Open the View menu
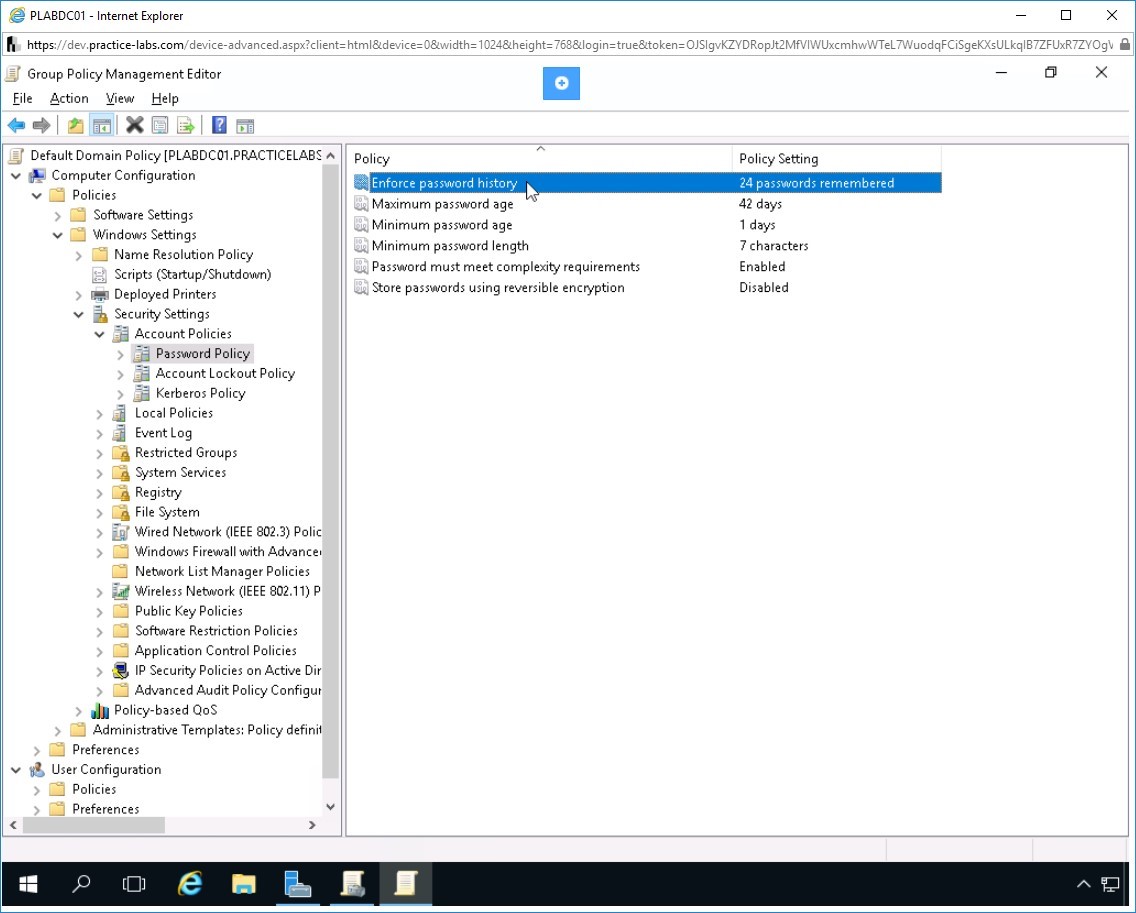 (x=120, y=99)
